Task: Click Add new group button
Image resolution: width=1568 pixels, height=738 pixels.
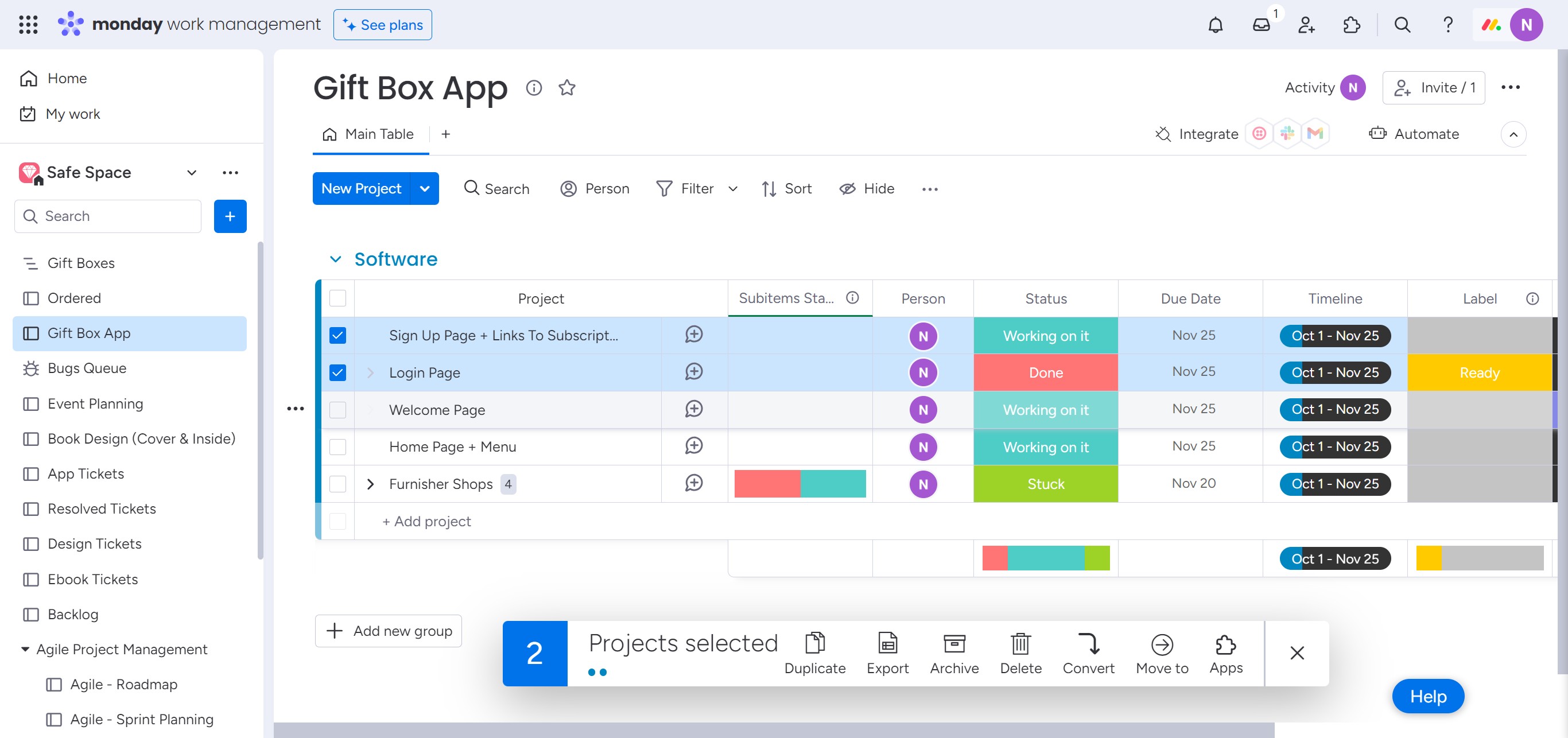Action: [x=389, y=631]
